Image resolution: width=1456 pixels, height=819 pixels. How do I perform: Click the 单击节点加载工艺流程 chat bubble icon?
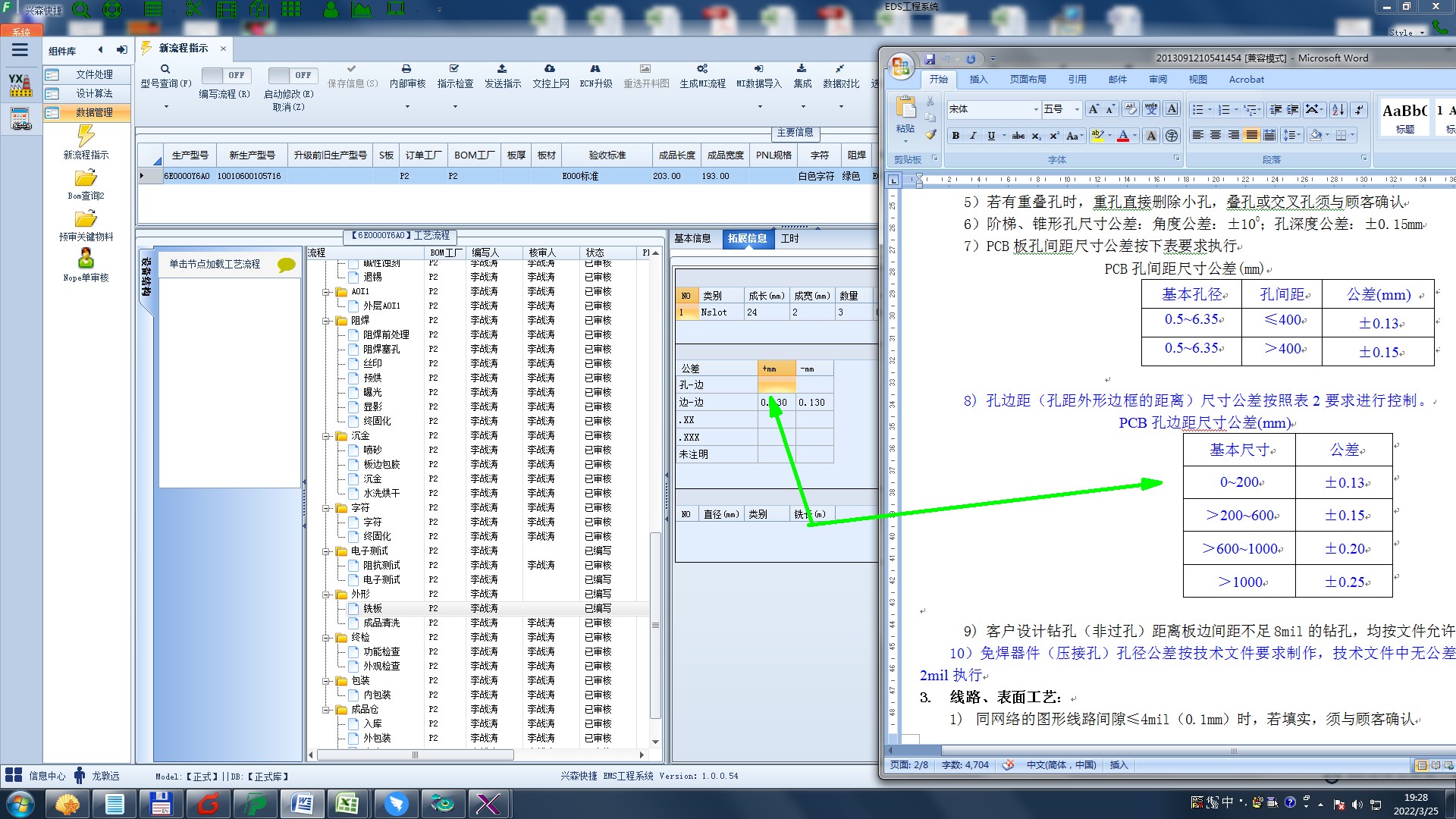point(287,265)
